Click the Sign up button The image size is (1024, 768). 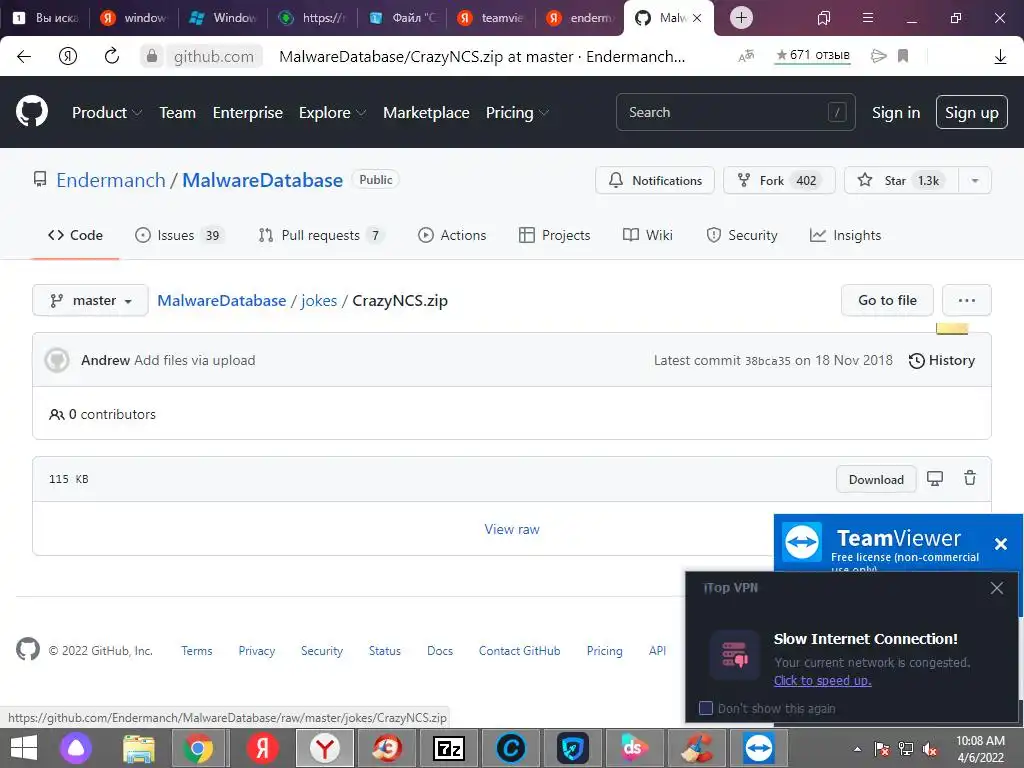971,112
